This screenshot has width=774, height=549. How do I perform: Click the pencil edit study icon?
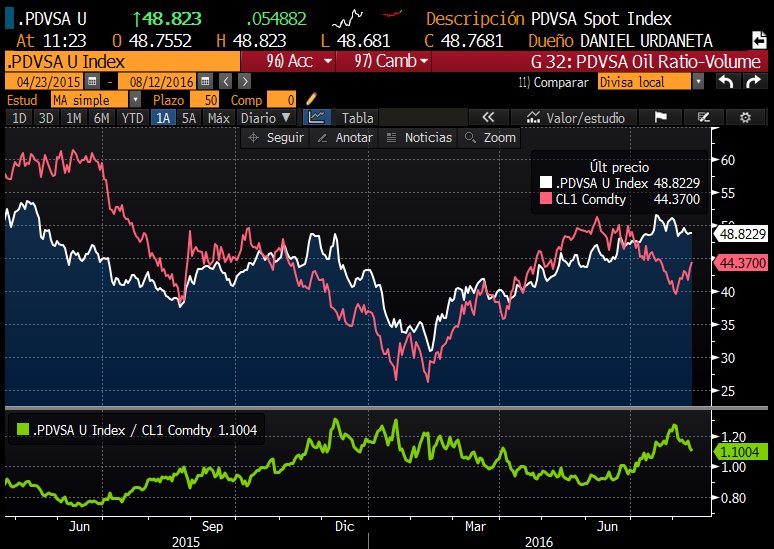311,99
